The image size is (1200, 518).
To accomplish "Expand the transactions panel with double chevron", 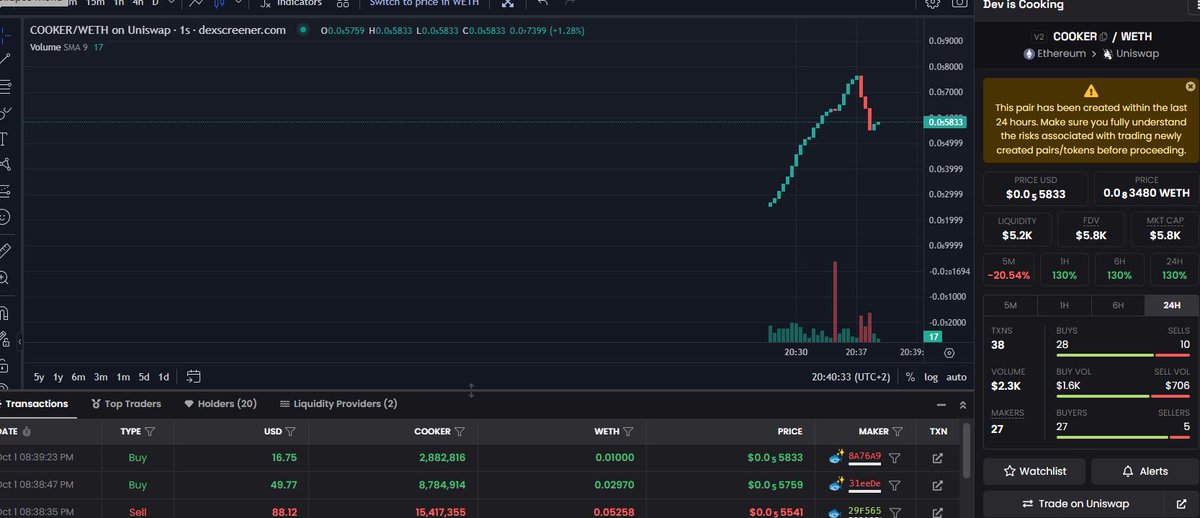I will click(963, 405).
